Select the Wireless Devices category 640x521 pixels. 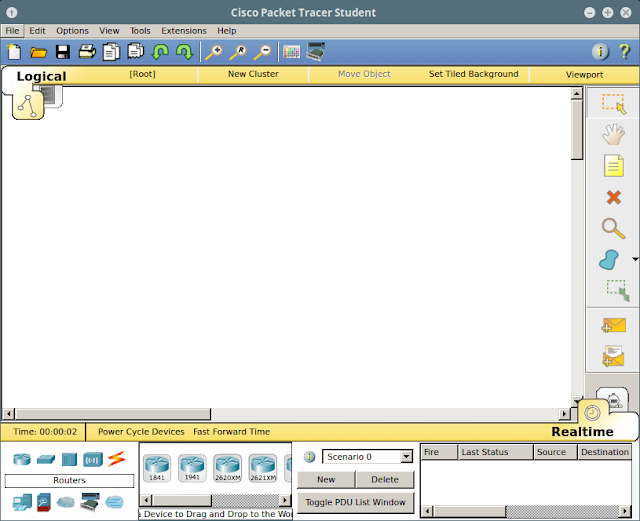(x=93, y=460)
